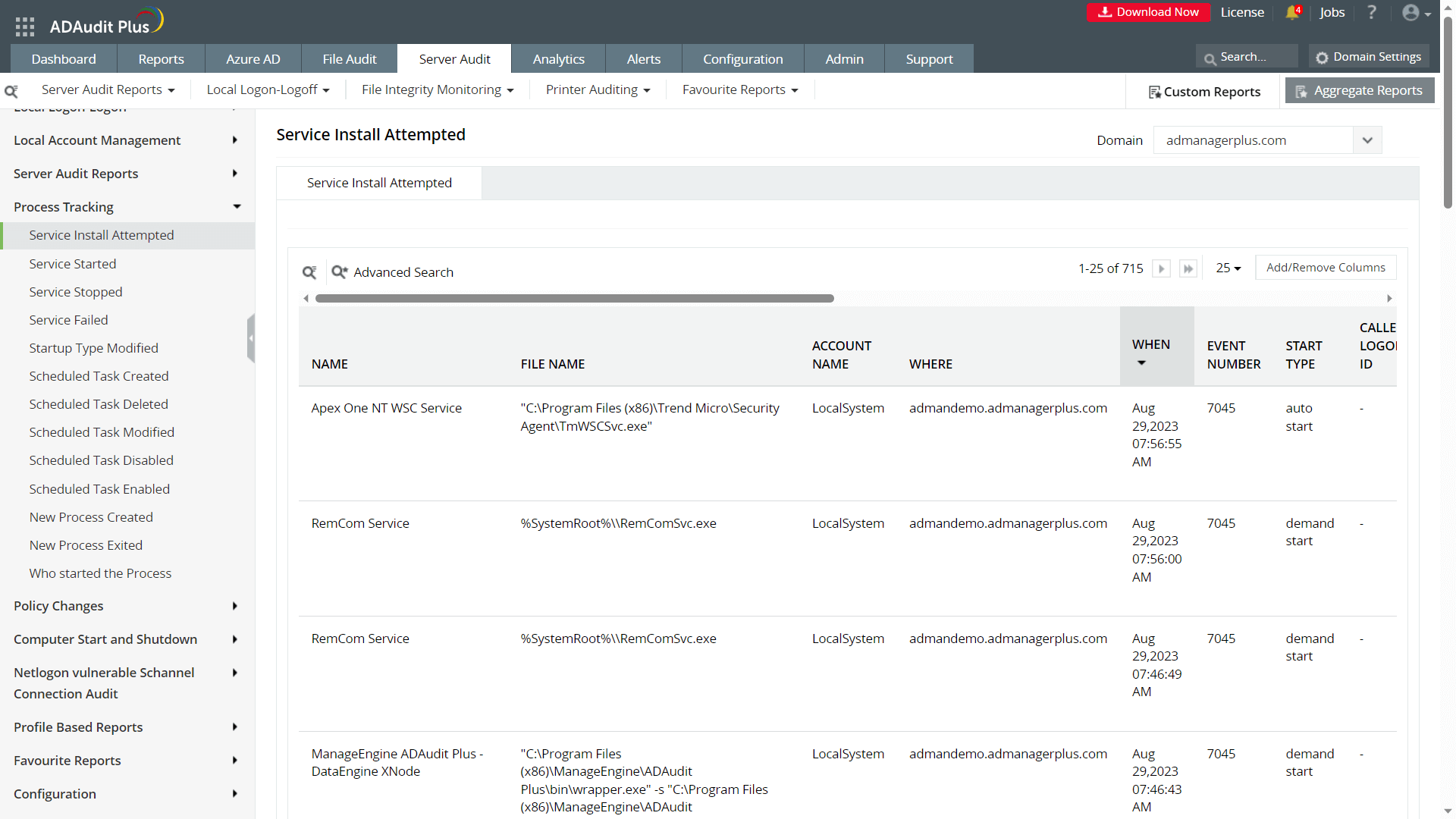
Task: Click the table quick search magnifier icon
Action: 309,272
